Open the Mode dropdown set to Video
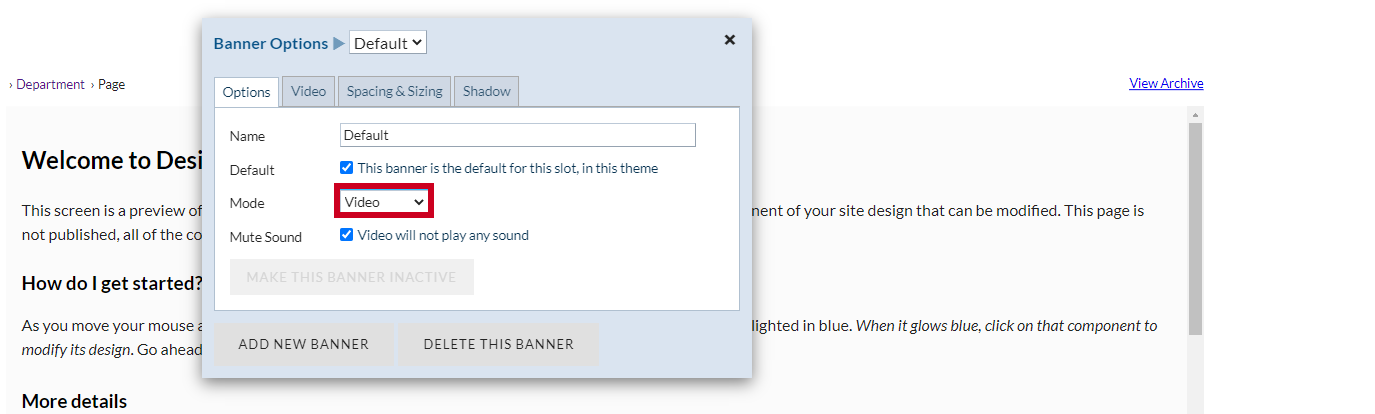 pyautogui.click(x=385, y=202)
